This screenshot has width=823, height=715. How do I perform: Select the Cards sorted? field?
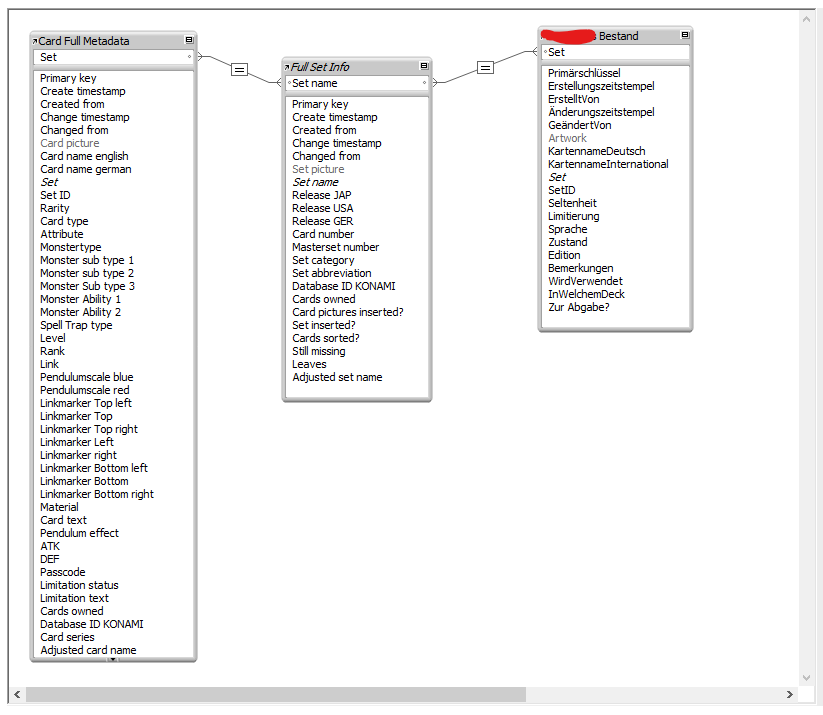click(x=326, y=338)
